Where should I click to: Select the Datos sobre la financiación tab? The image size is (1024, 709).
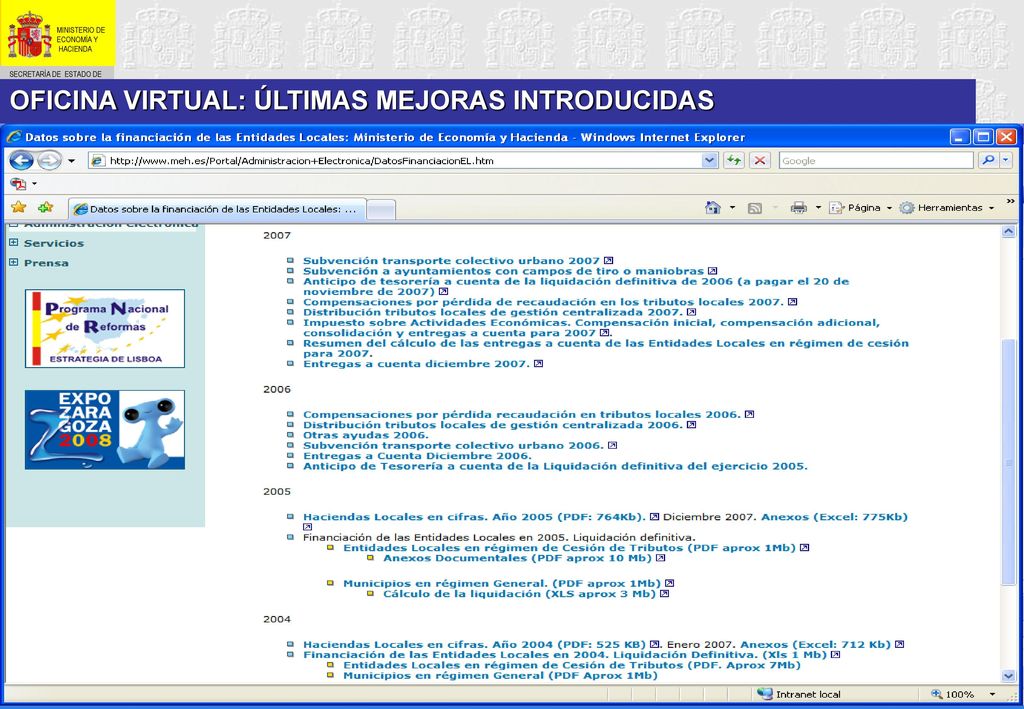[217, 209]
